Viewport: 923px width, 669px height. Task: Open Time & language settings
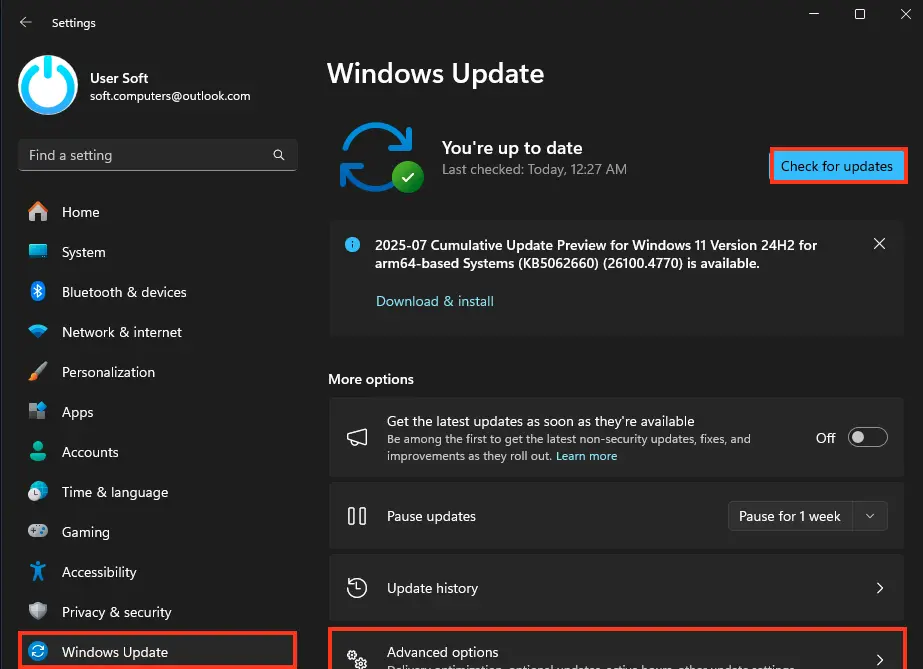[x=114, y=492]
